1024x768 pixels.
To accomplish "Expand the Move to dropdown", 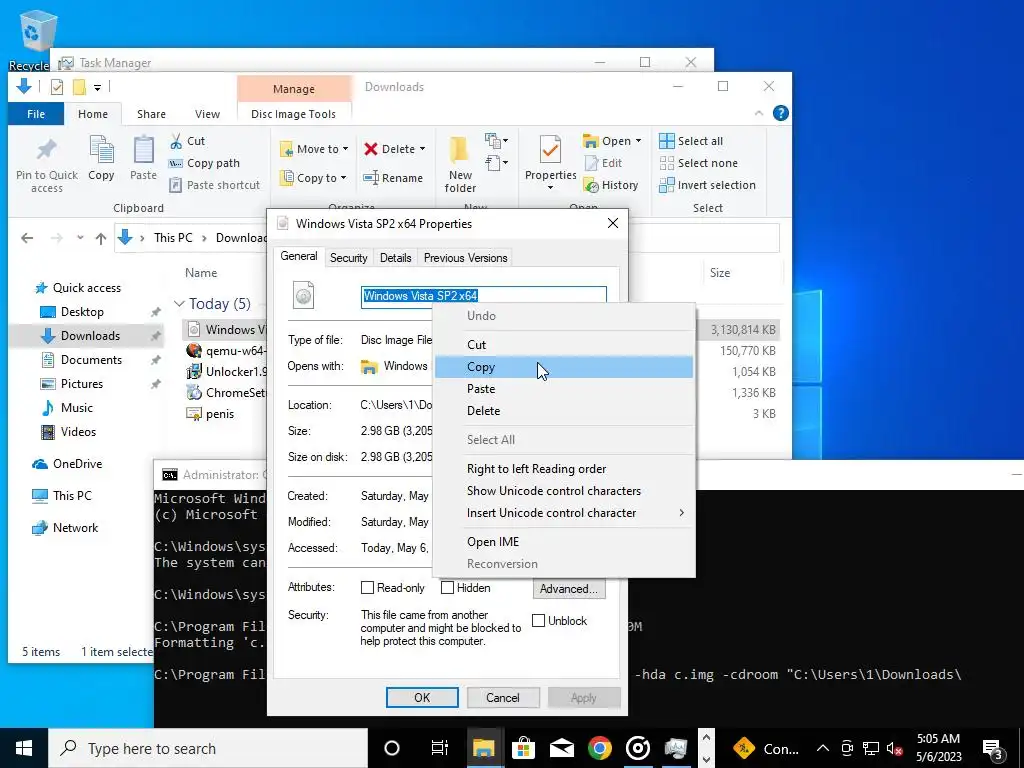I will tap(345, 149).
